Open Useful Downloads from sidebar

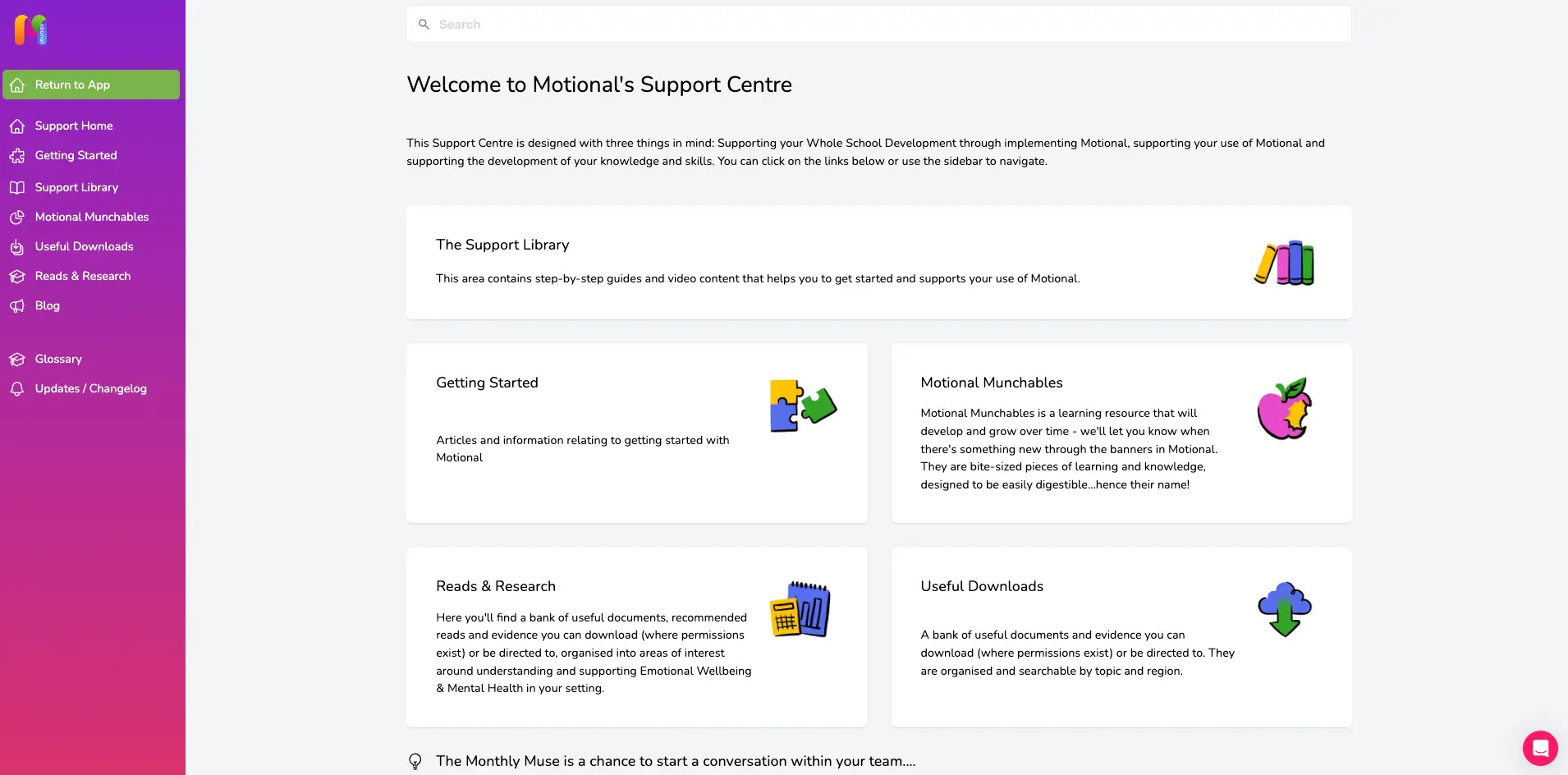pyautogui.click(x=84, y=246)
